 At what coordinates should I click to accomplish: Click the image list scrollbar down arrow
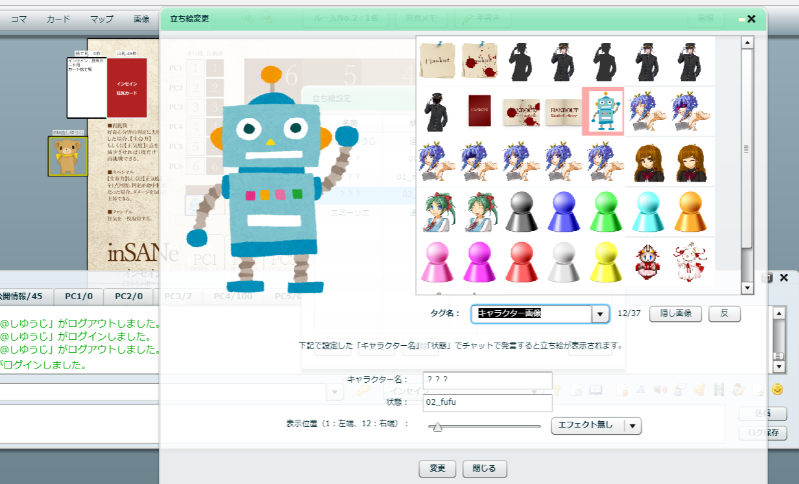pos(747,288)
